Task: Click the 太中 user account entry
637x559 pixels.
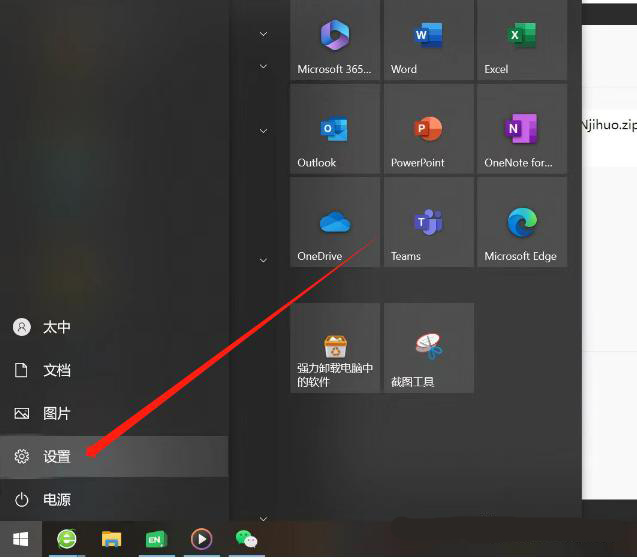Action: click(114, 327)
